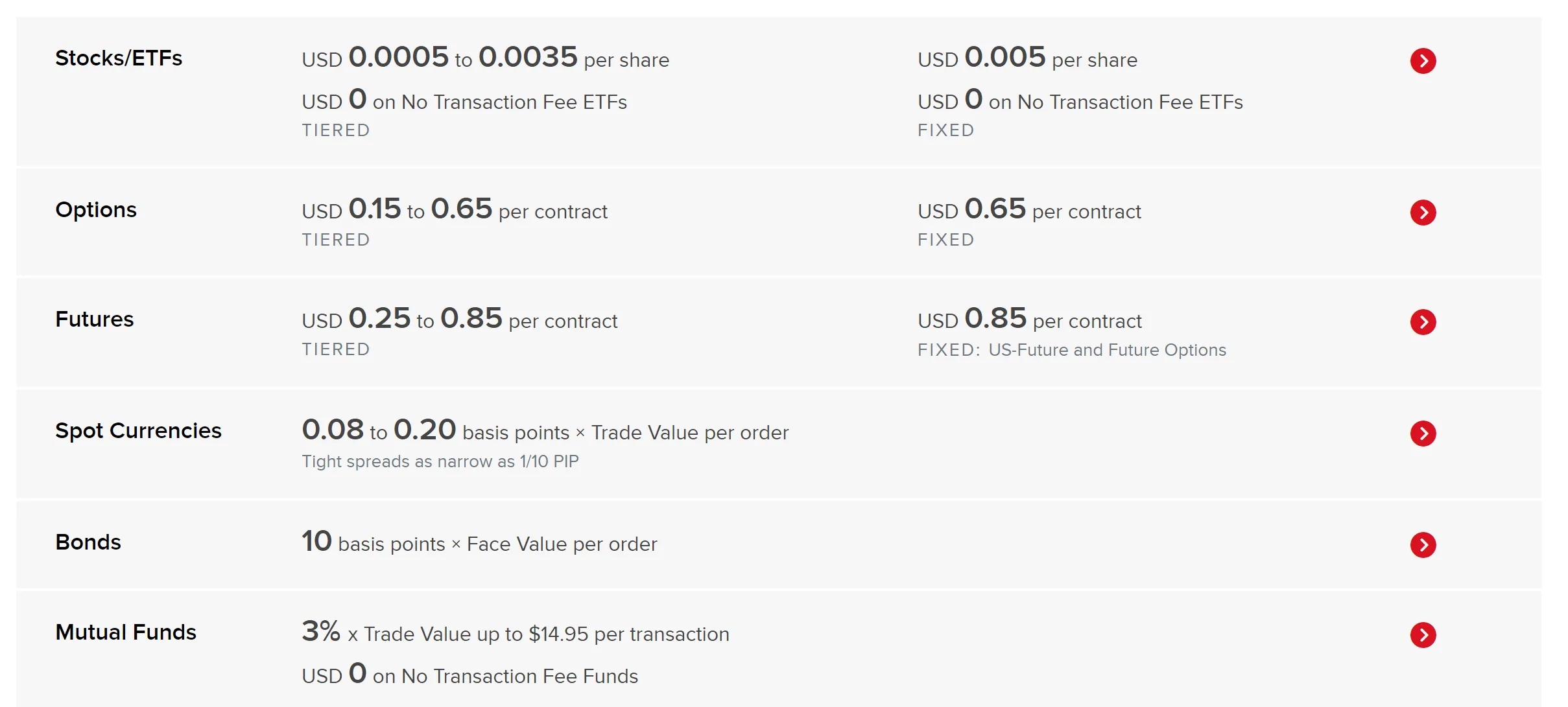Click the Futures row red chevron icon
This screenshot has height=707, width=1568.
[x=1423, y=322]
